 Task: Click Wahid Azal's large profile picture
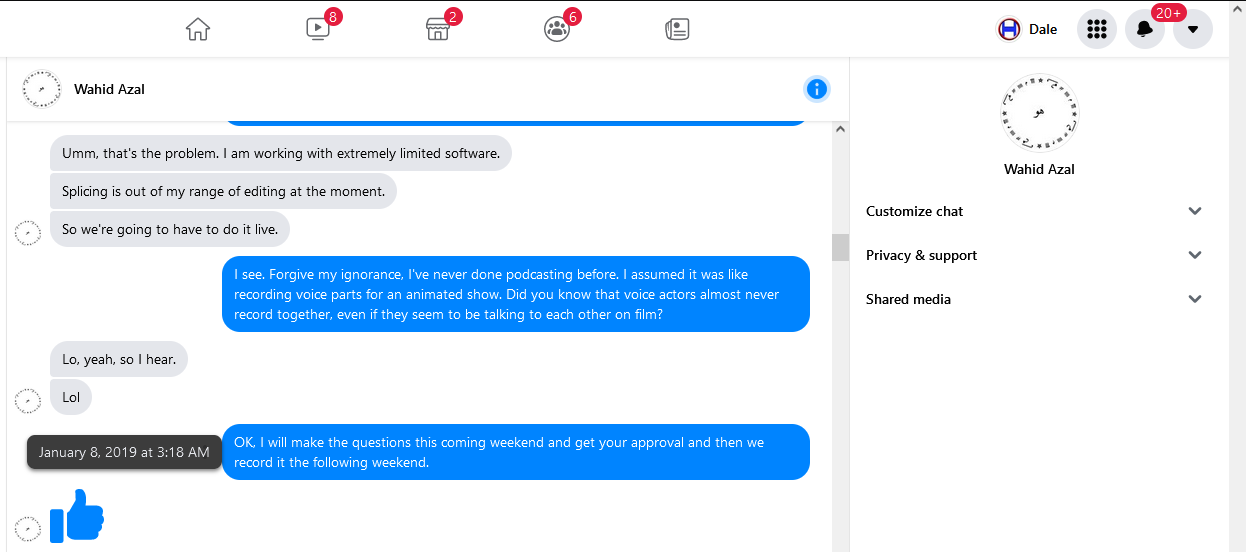coord(1039,113)
